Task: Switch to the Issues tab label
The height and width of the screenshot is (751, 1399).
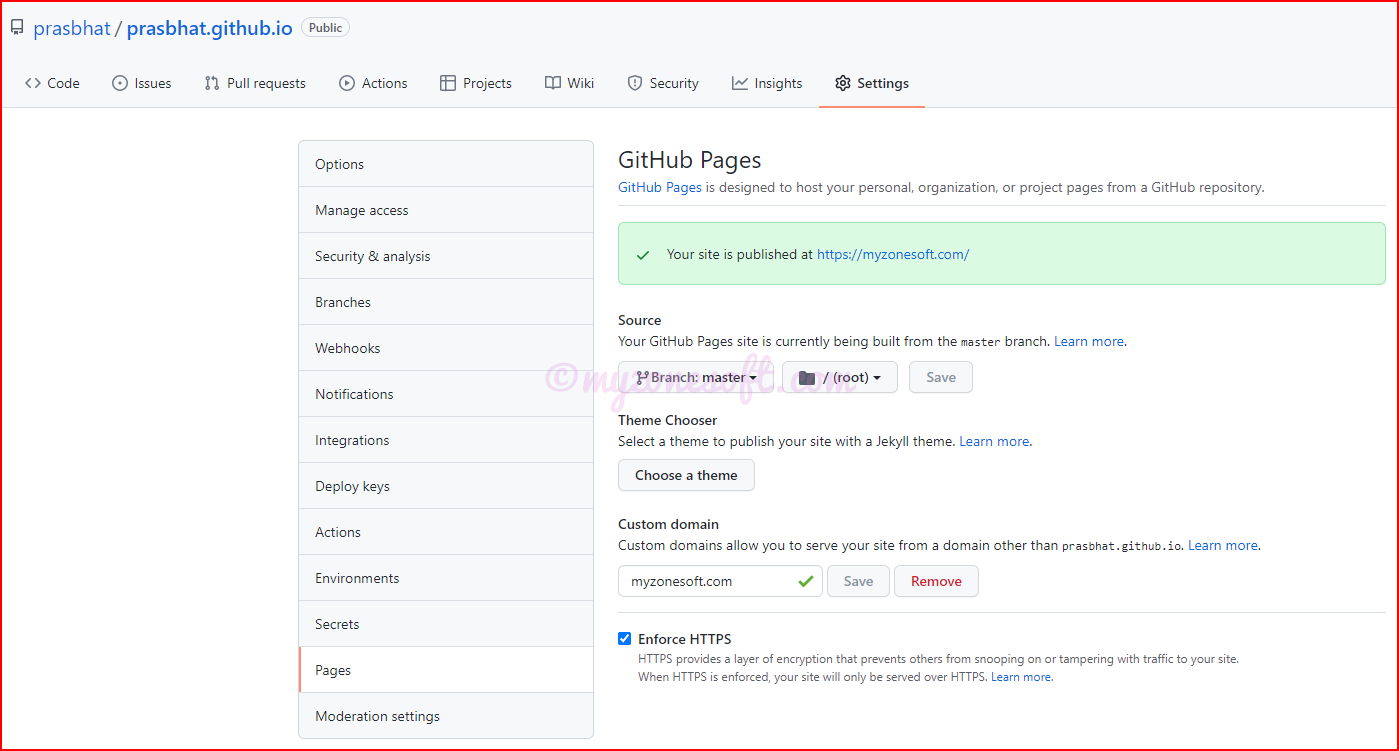Action: tap(153, 83)
